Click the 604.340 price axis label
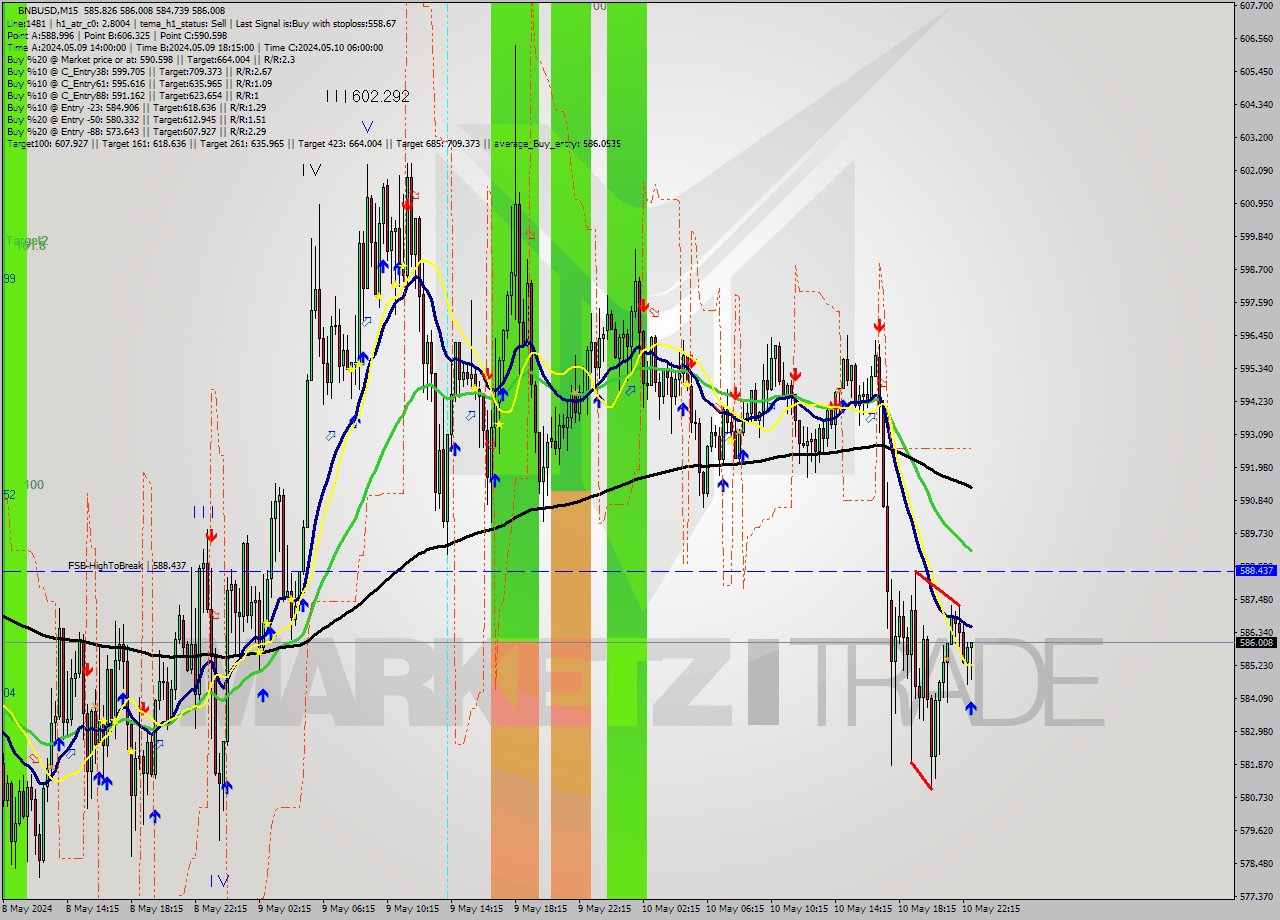Viewport: 1280px width, 920px height. click(1256, 104)
